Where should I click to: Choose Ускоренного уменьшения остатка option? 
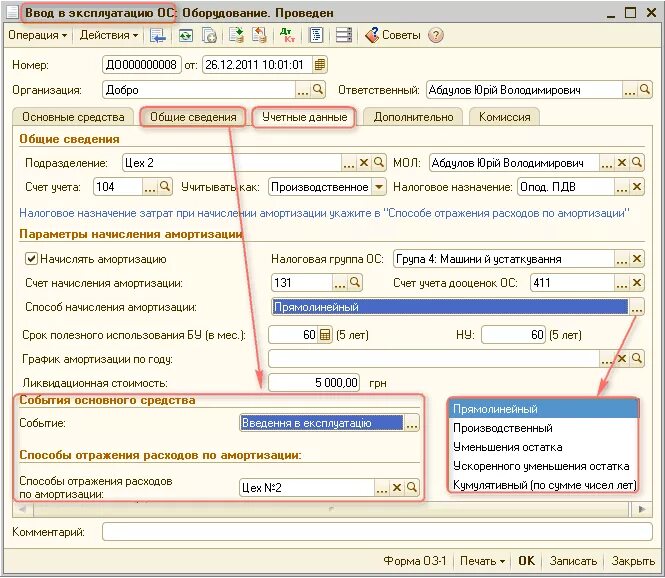(543, 466)
